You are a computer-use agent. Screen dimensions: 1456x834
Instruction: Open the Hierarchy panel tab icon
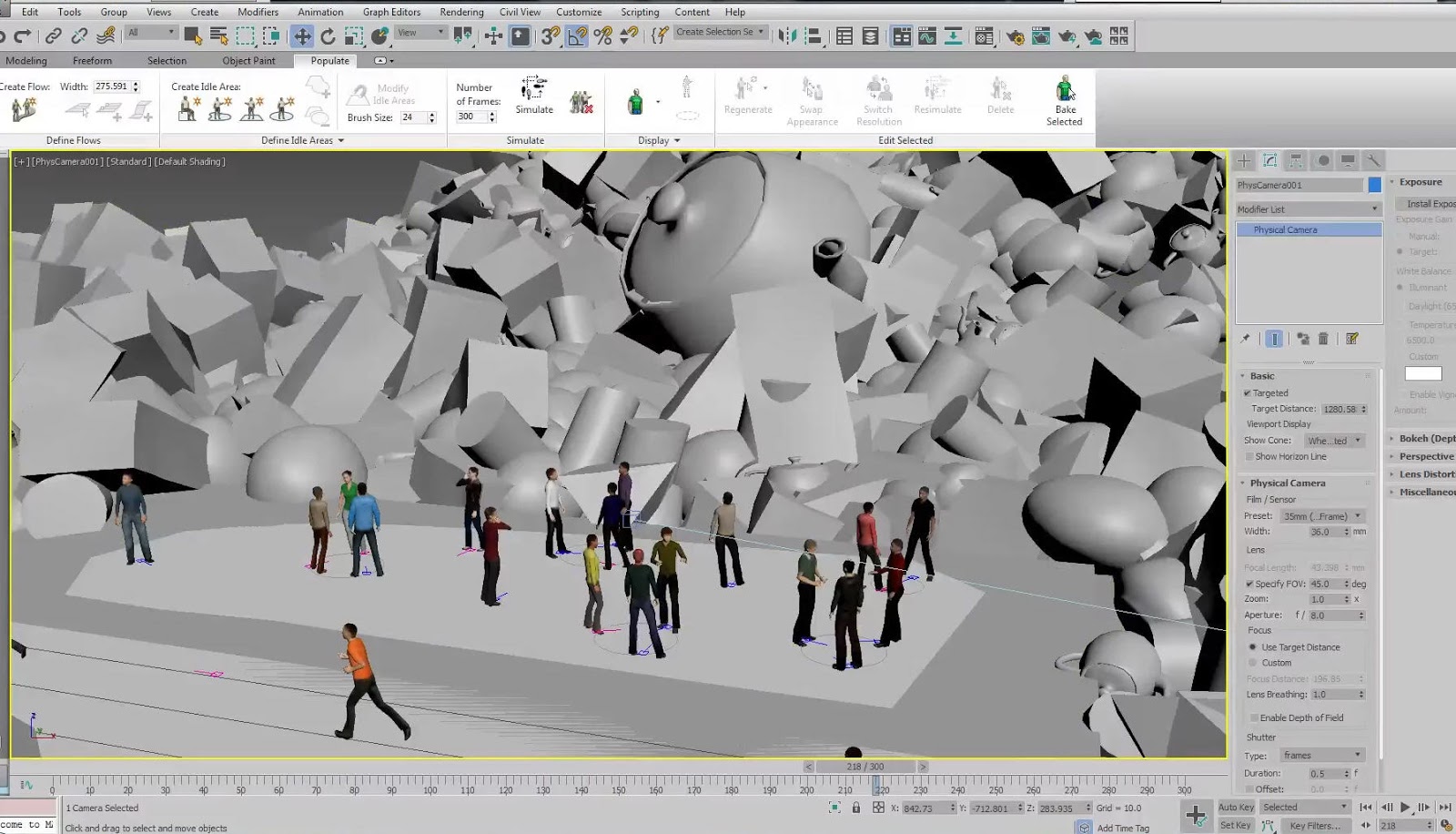click(x=1296, y=161)
